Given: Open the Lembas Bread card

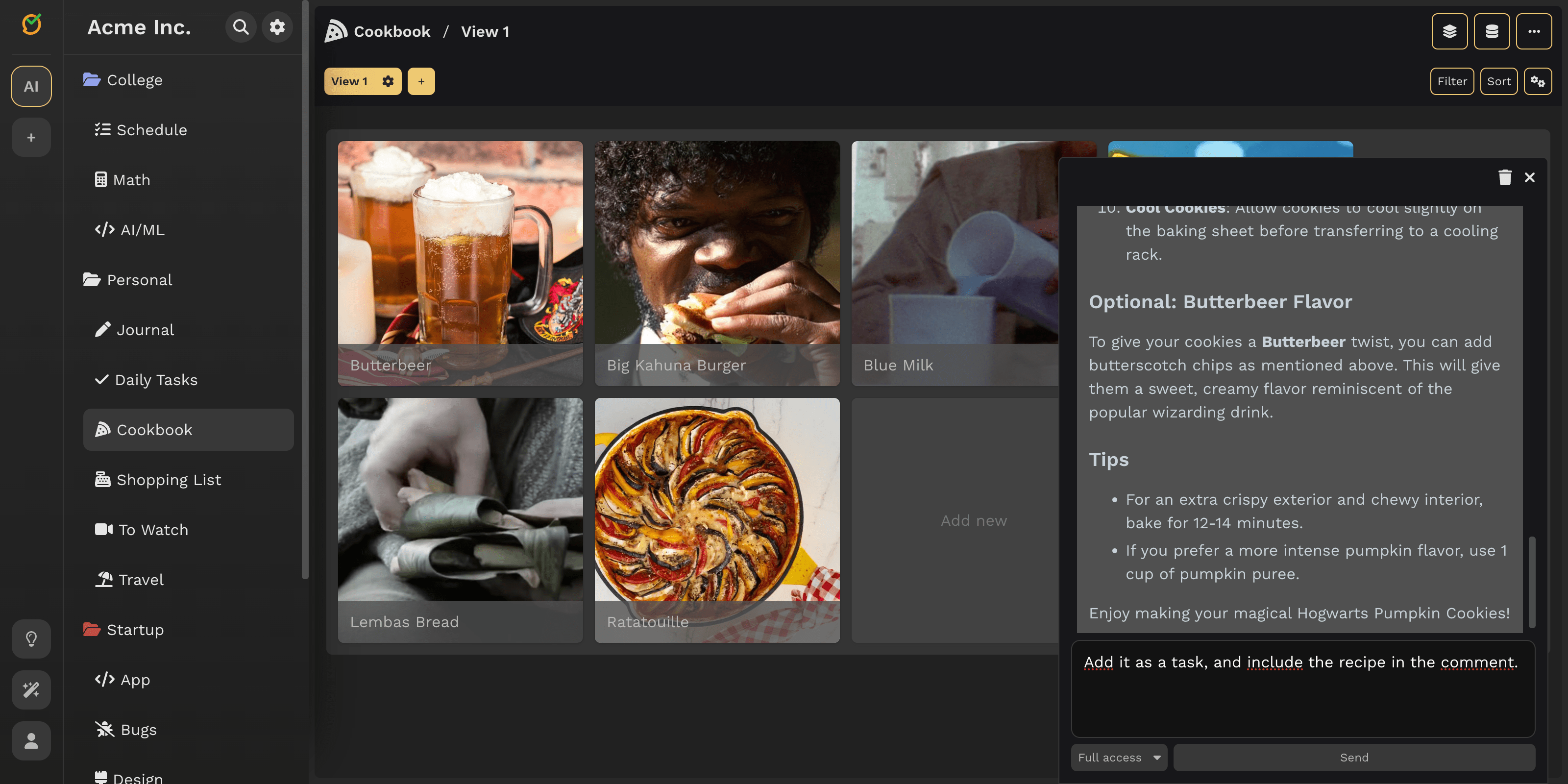Looking at the screenshot, I should 460,520.
